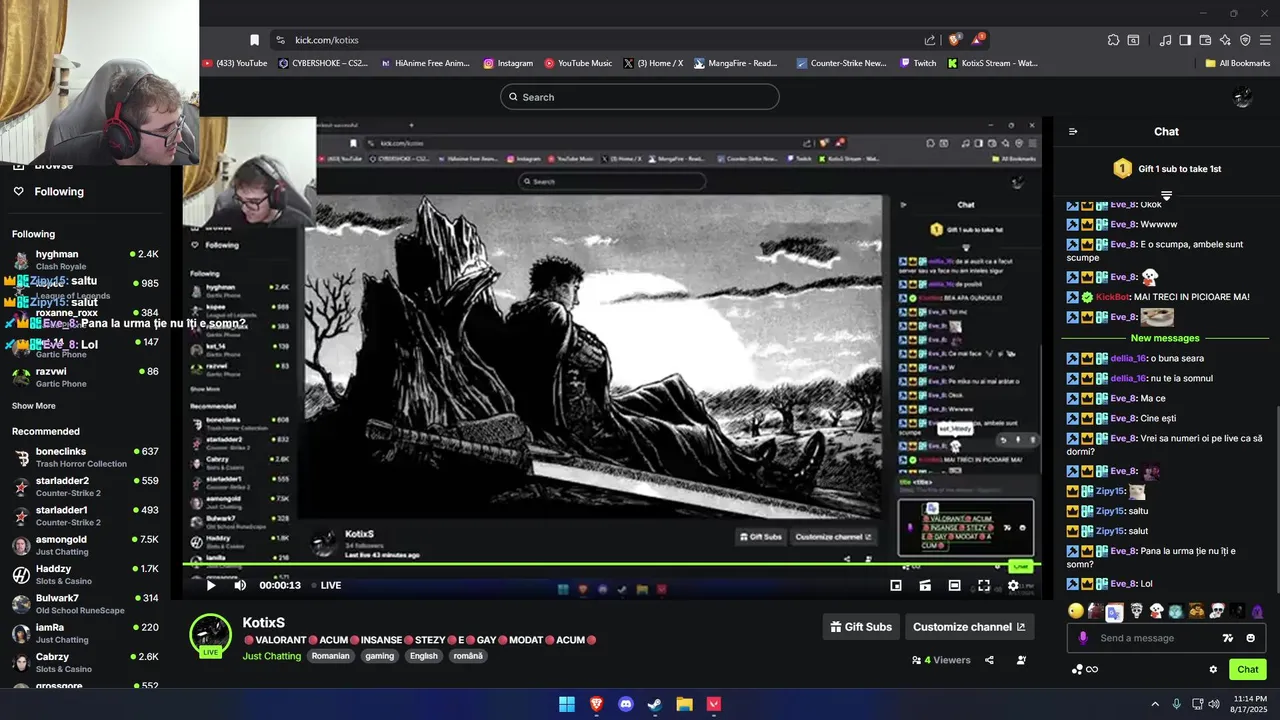
Task: Click the follow user icon beside share
Action: pos(1021,660)
